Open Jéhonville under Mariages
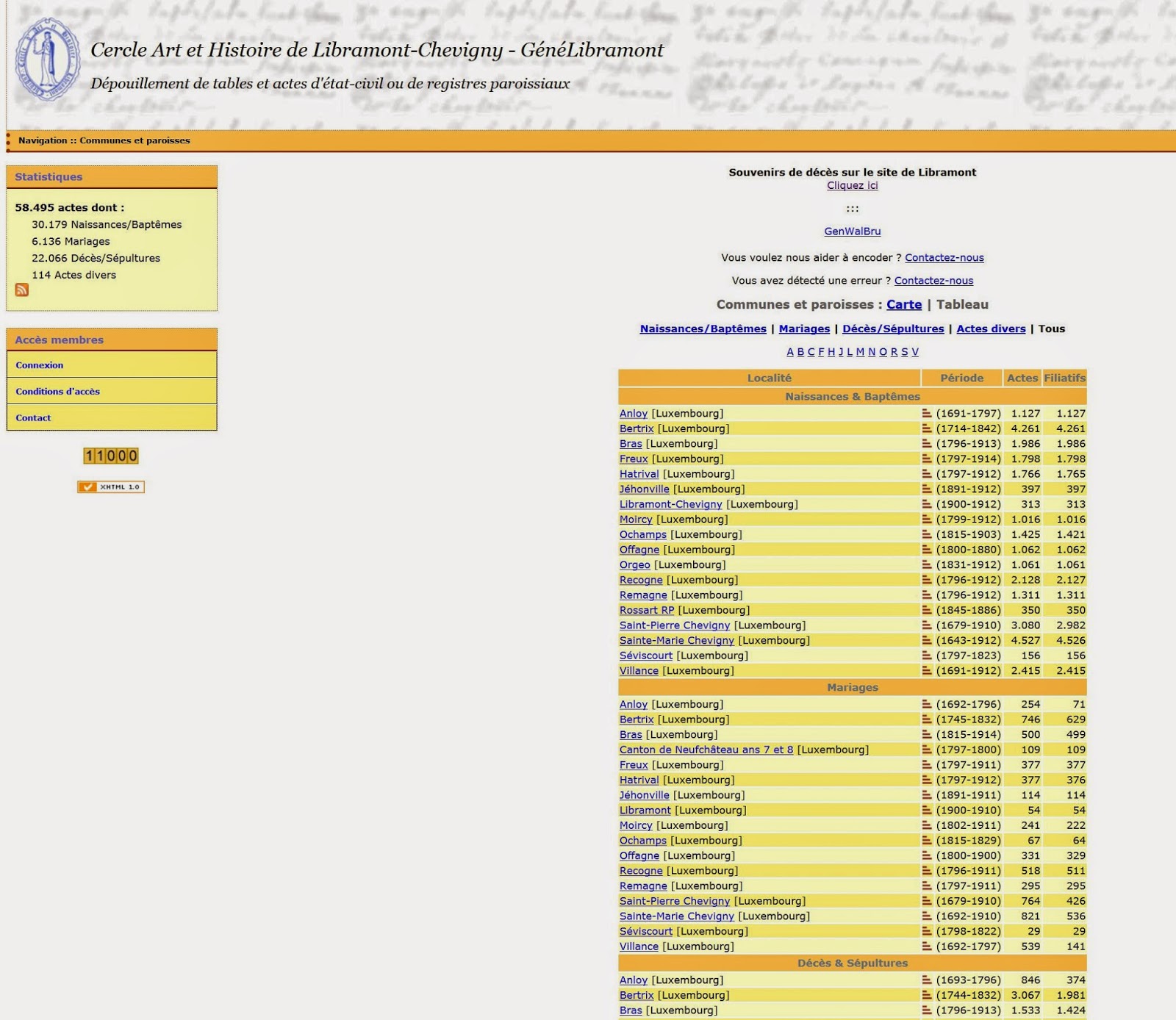1176x1020 pixels. (x=645, y=795)
